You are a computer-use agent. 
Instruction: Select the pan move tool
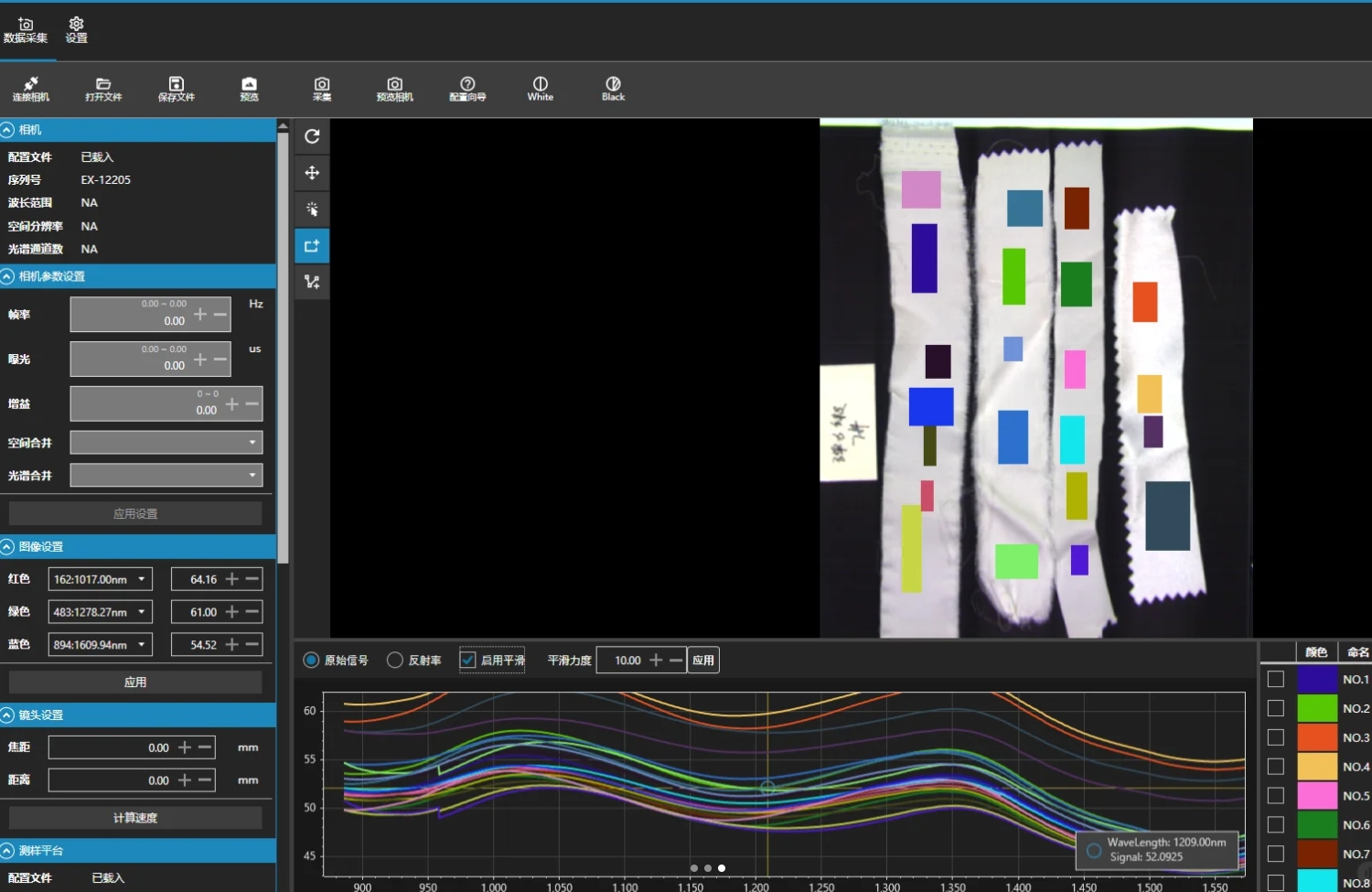[312, 173]
